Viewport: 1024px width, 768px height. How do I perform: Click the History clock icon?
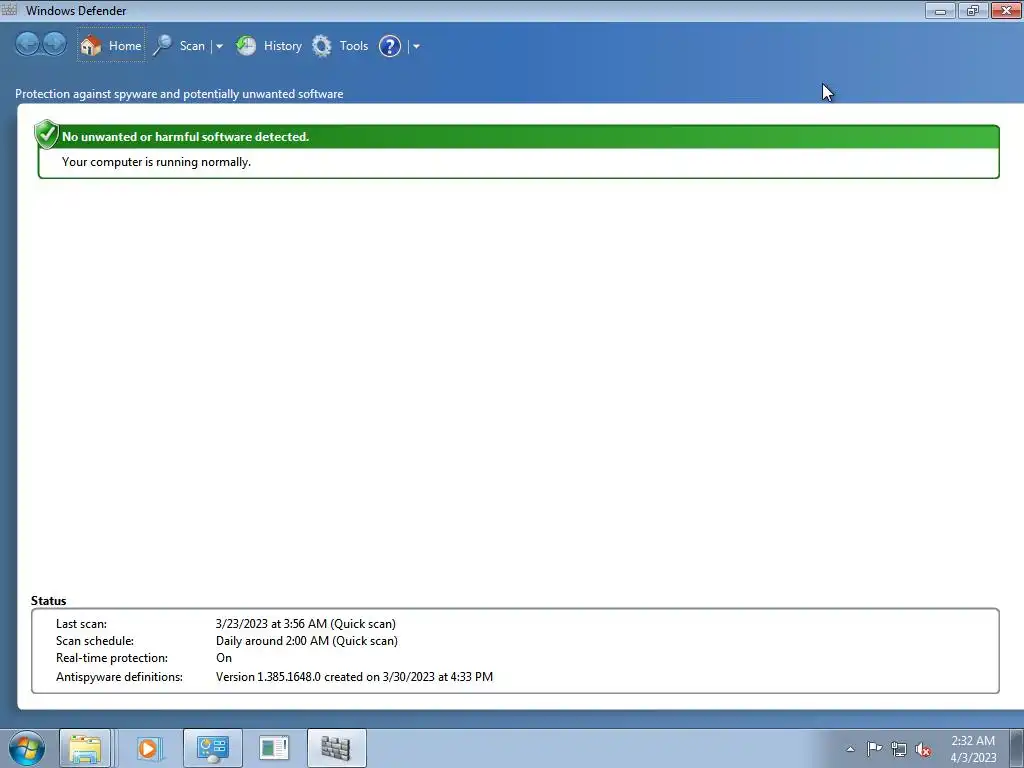[x=246, y=46]
